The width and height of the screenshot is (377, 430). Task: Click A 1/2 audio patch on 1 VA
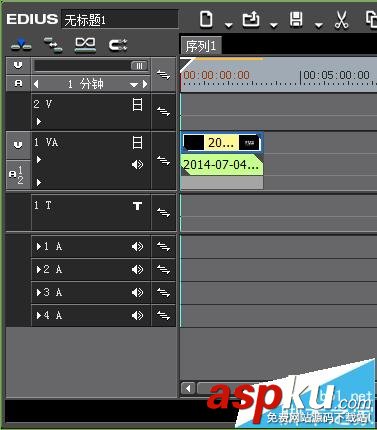point(18,175)
